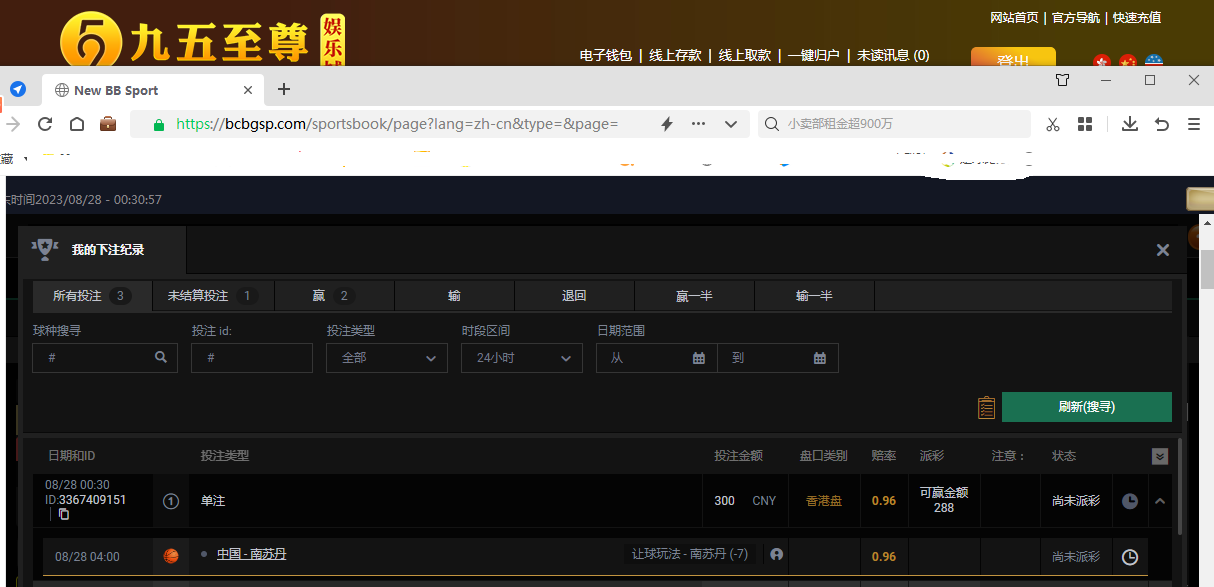Click 电子钱包 in the casino top menu
Viewport: 1214px width, 587px height.
tap(606, 56)
